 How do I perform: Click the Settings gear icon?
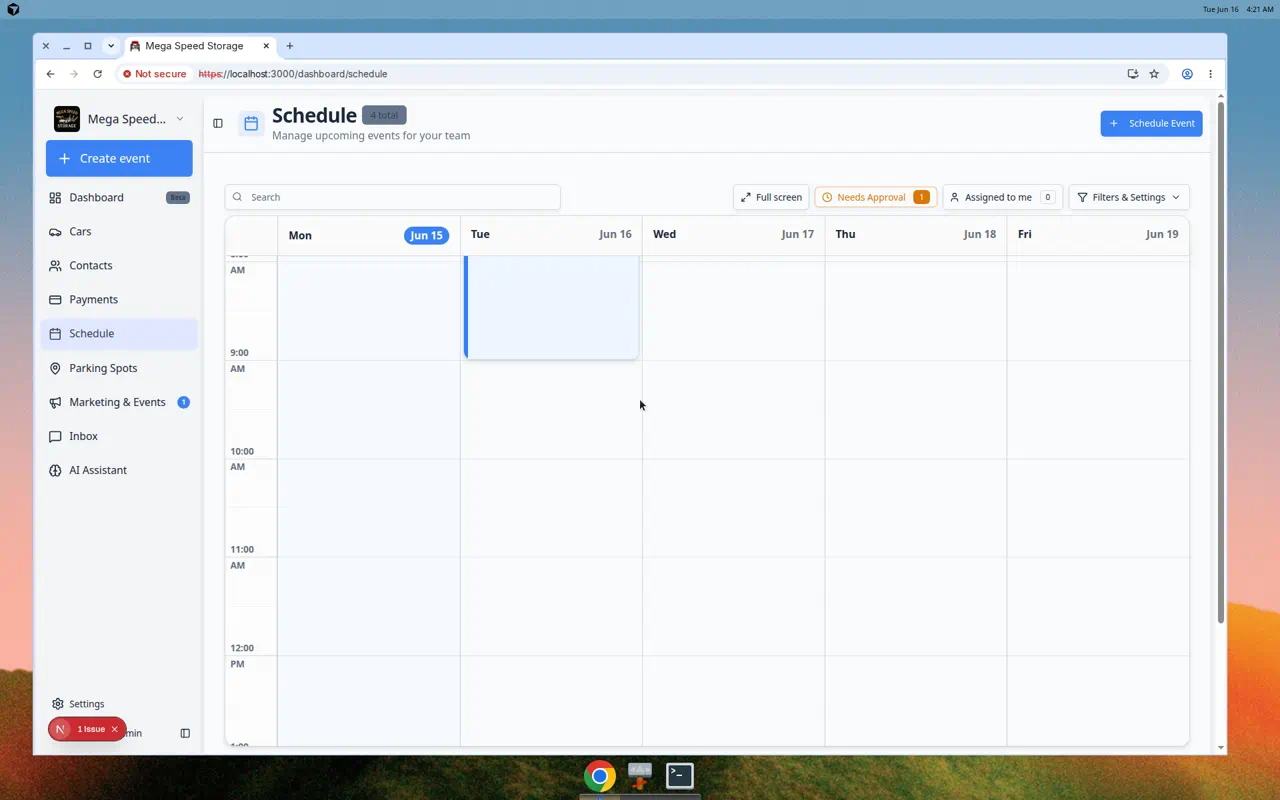click(58, 704)
